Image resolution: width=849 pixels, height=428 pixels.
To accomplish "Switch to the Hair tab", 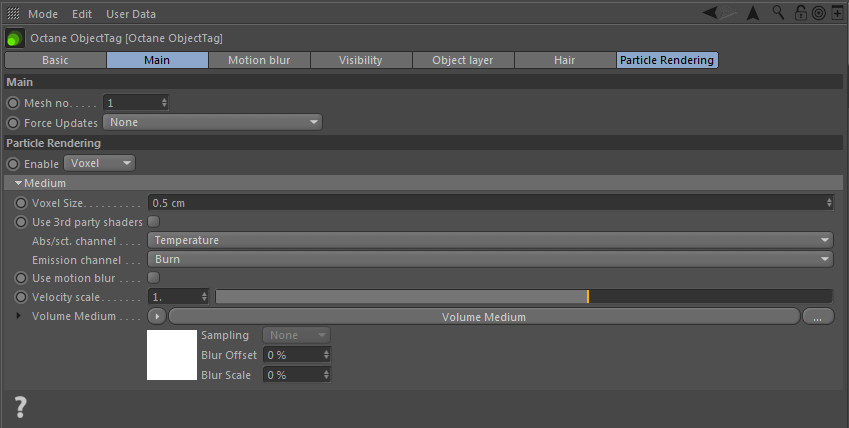I will click(x=564, y=60).
